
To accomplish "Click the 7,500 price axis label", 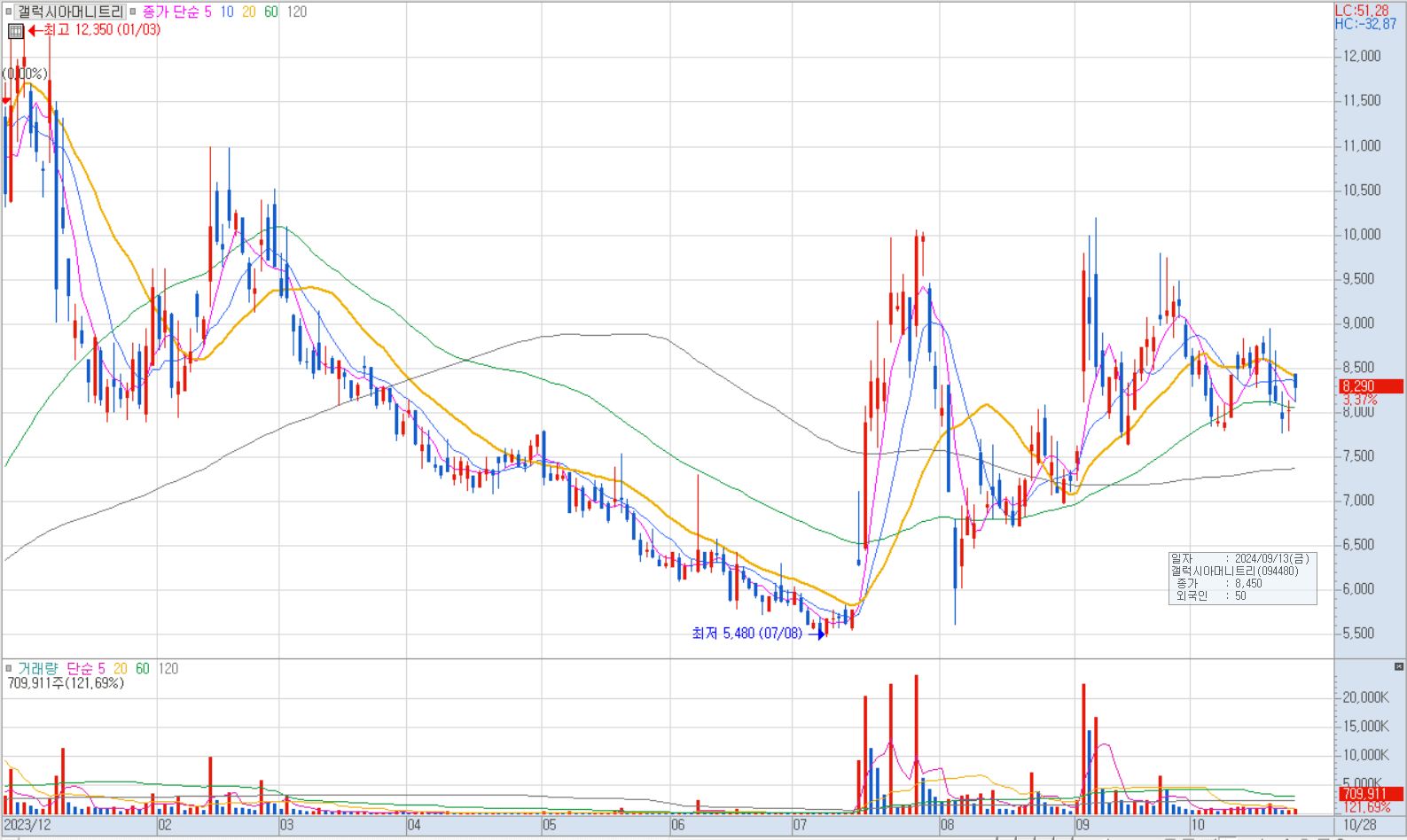I will [1358, 455].
